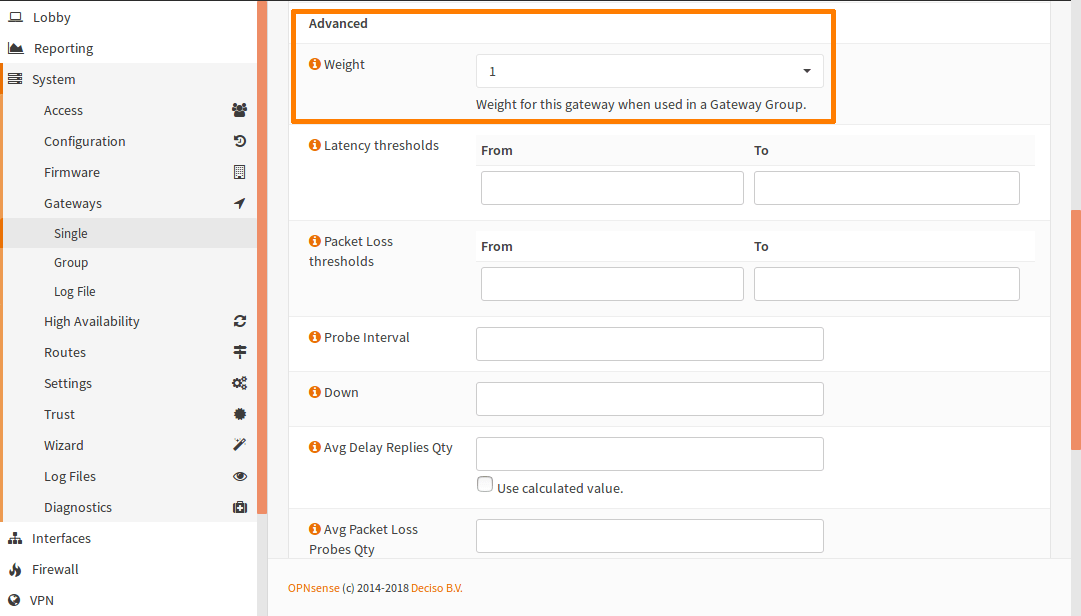Screen dimensions: 1081x616
Task: Click the Probe Interval input field
Action: [649, 344]
